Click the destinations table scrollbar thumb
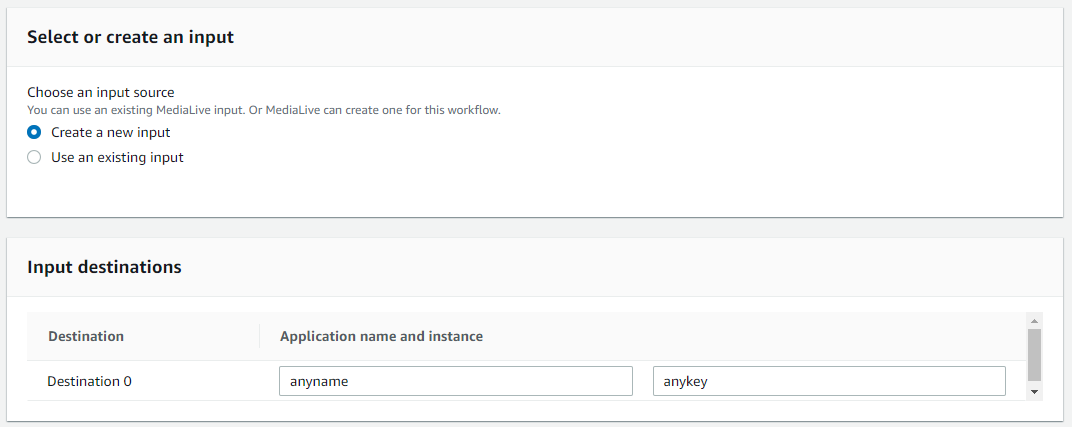 1034,355
